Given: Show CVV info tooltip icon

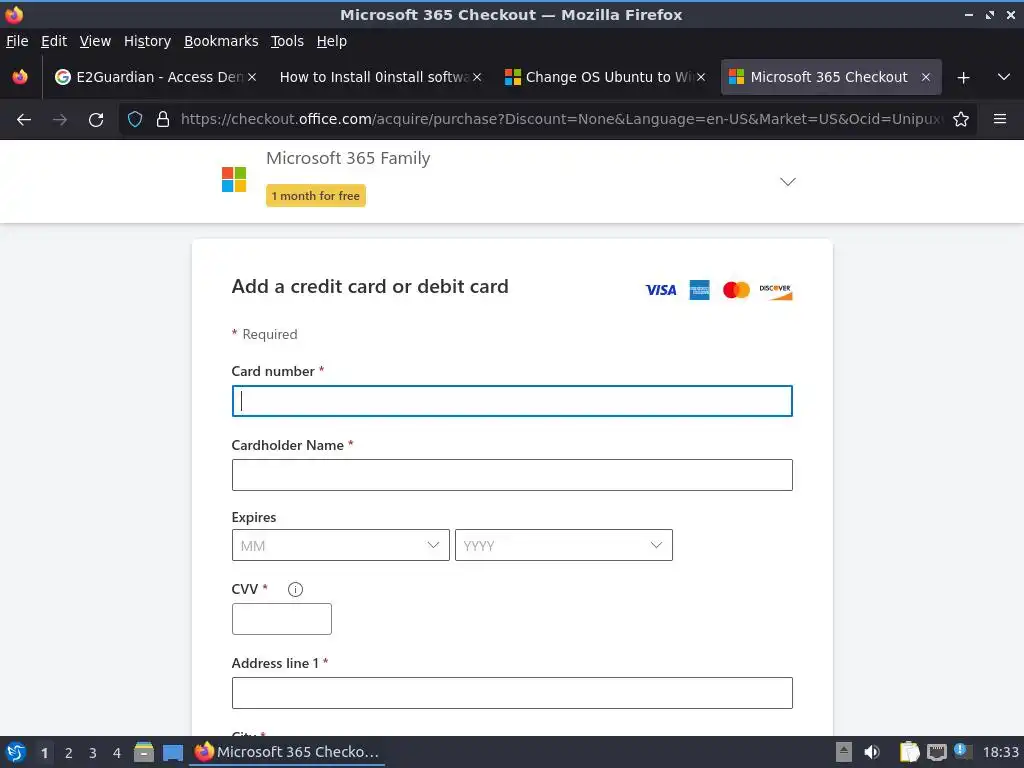Looking at the screenshot, I should 295,590.
